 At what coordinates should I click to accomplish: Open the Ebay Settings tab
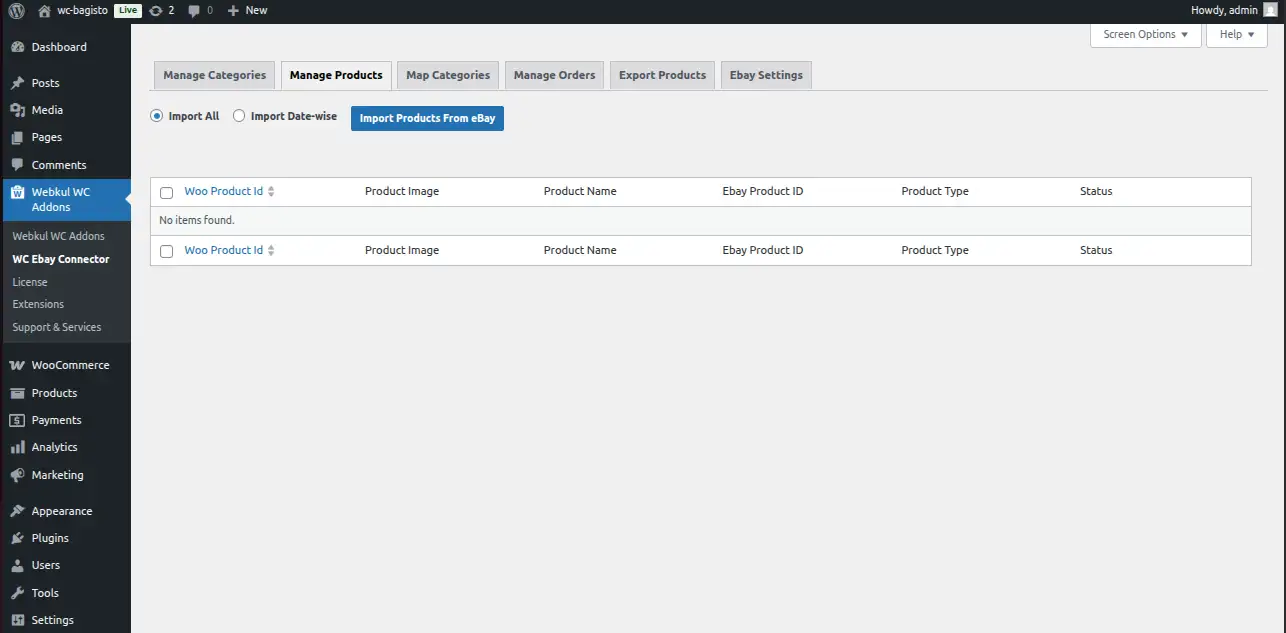click(x=765, y=74)
